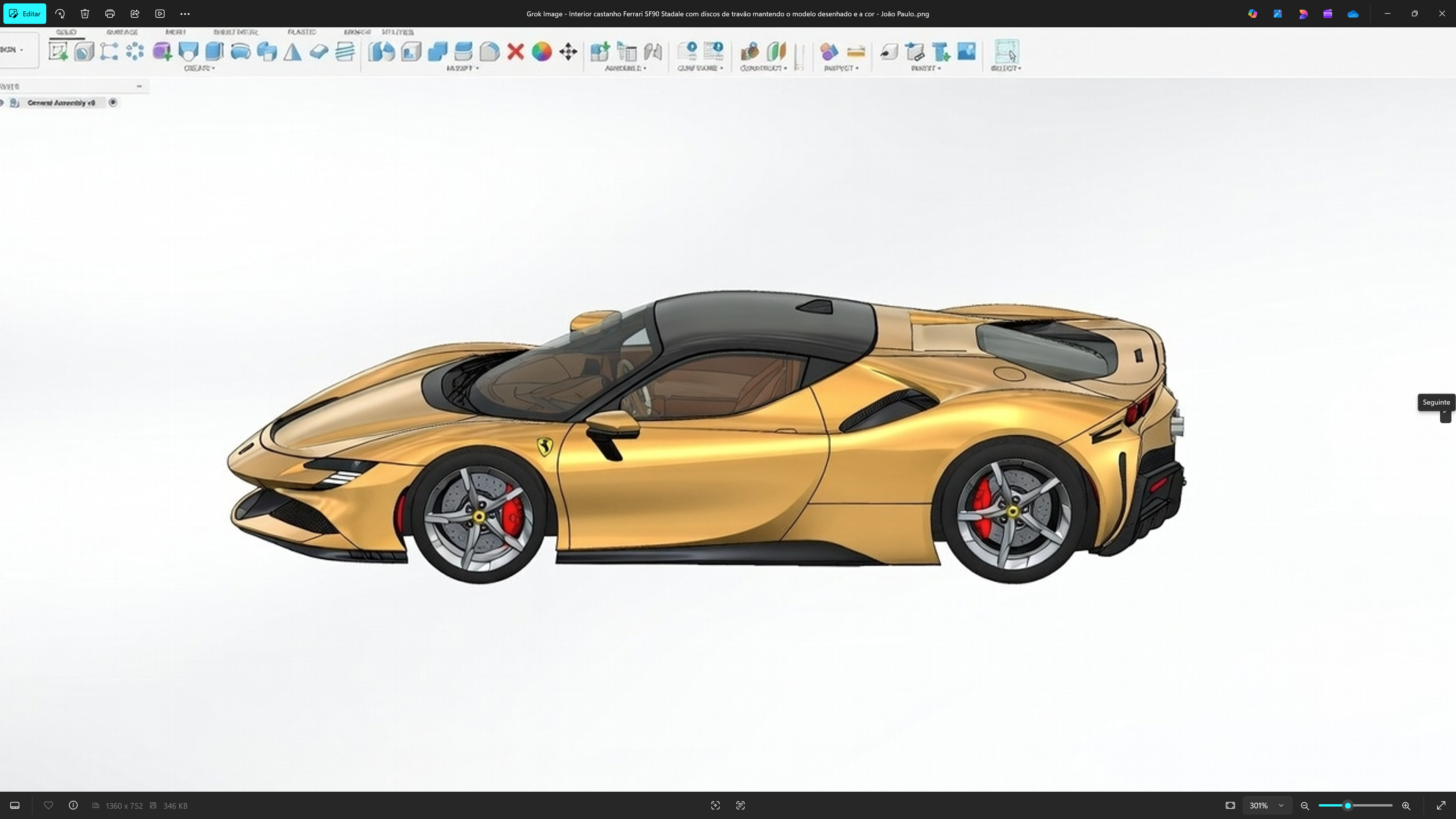Click the Editar image button

tap(25, 14)
